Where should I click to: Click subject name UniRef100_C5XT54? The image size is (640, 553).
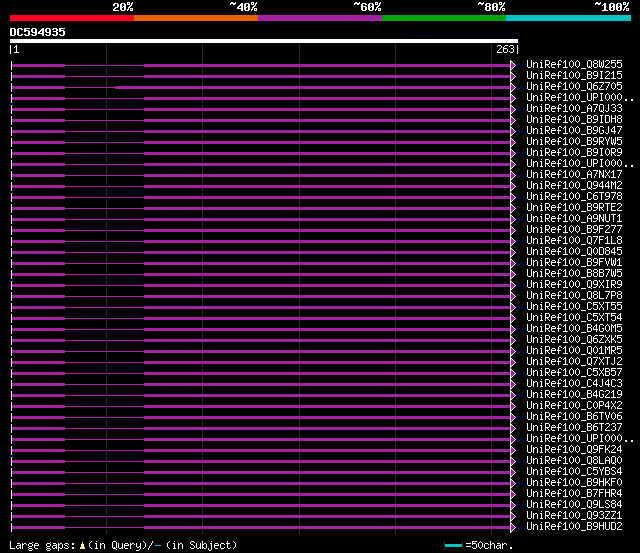click(x=574, y=318)
